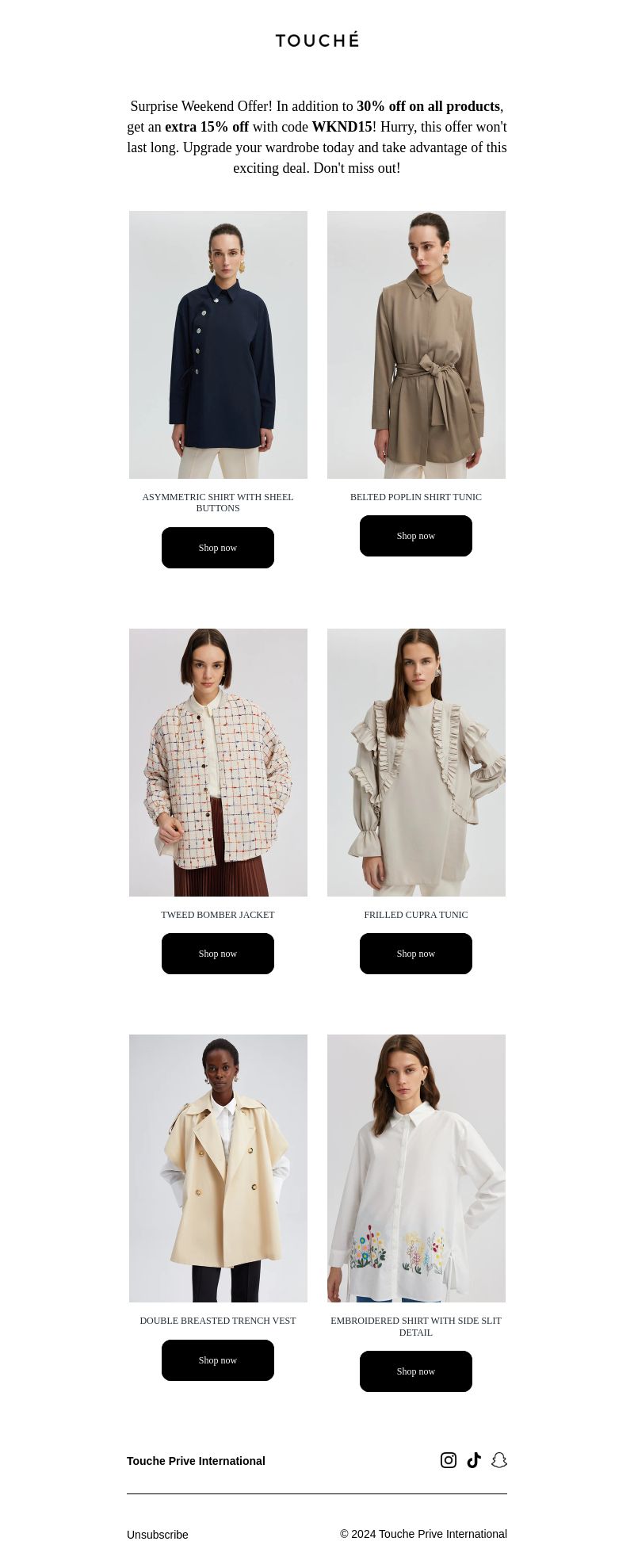Shop now for Tweed Bomber Jacket
634x1568 pixels.
point(218,954)
